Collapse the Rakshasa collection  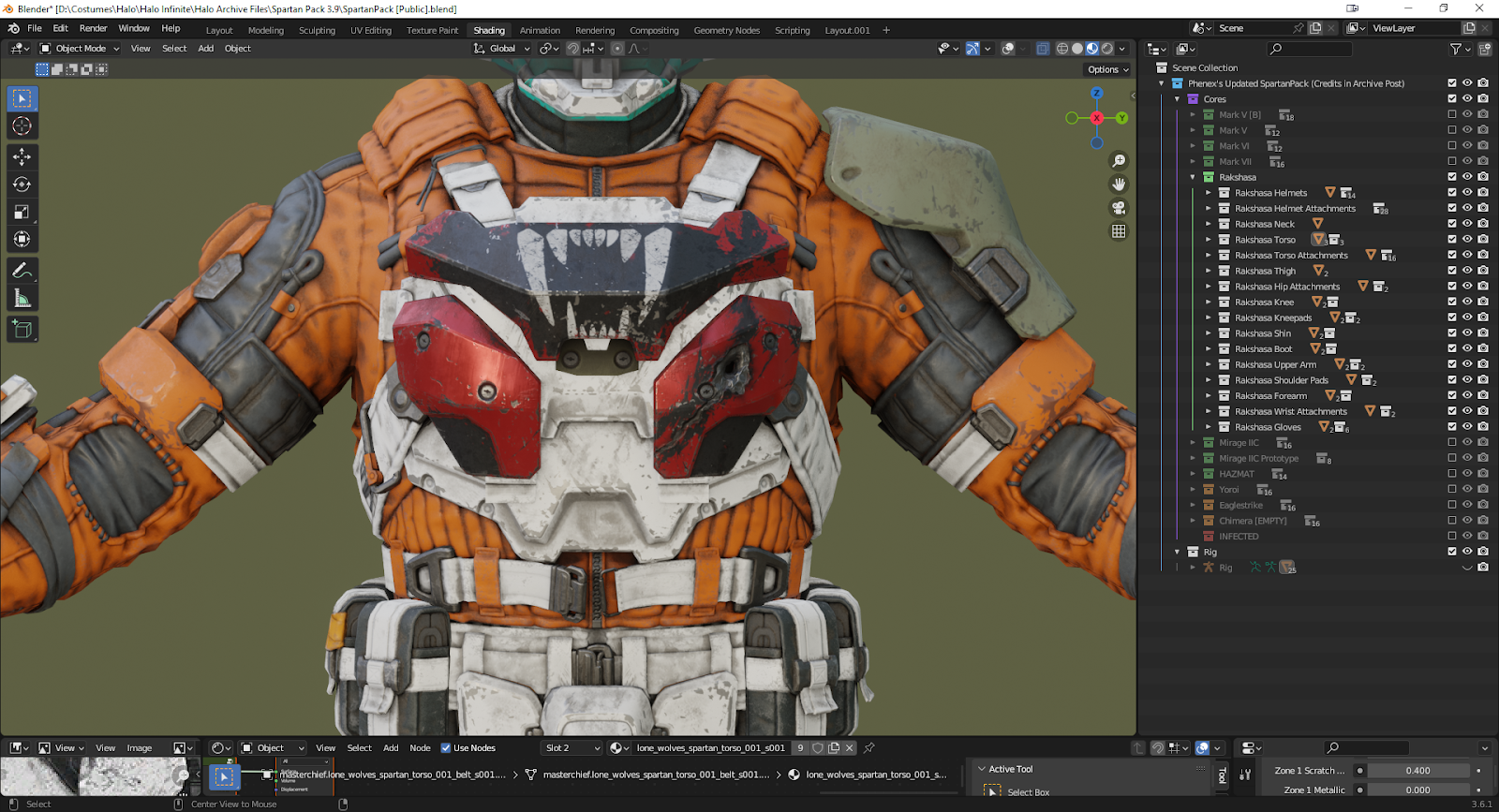(1193, 177)
